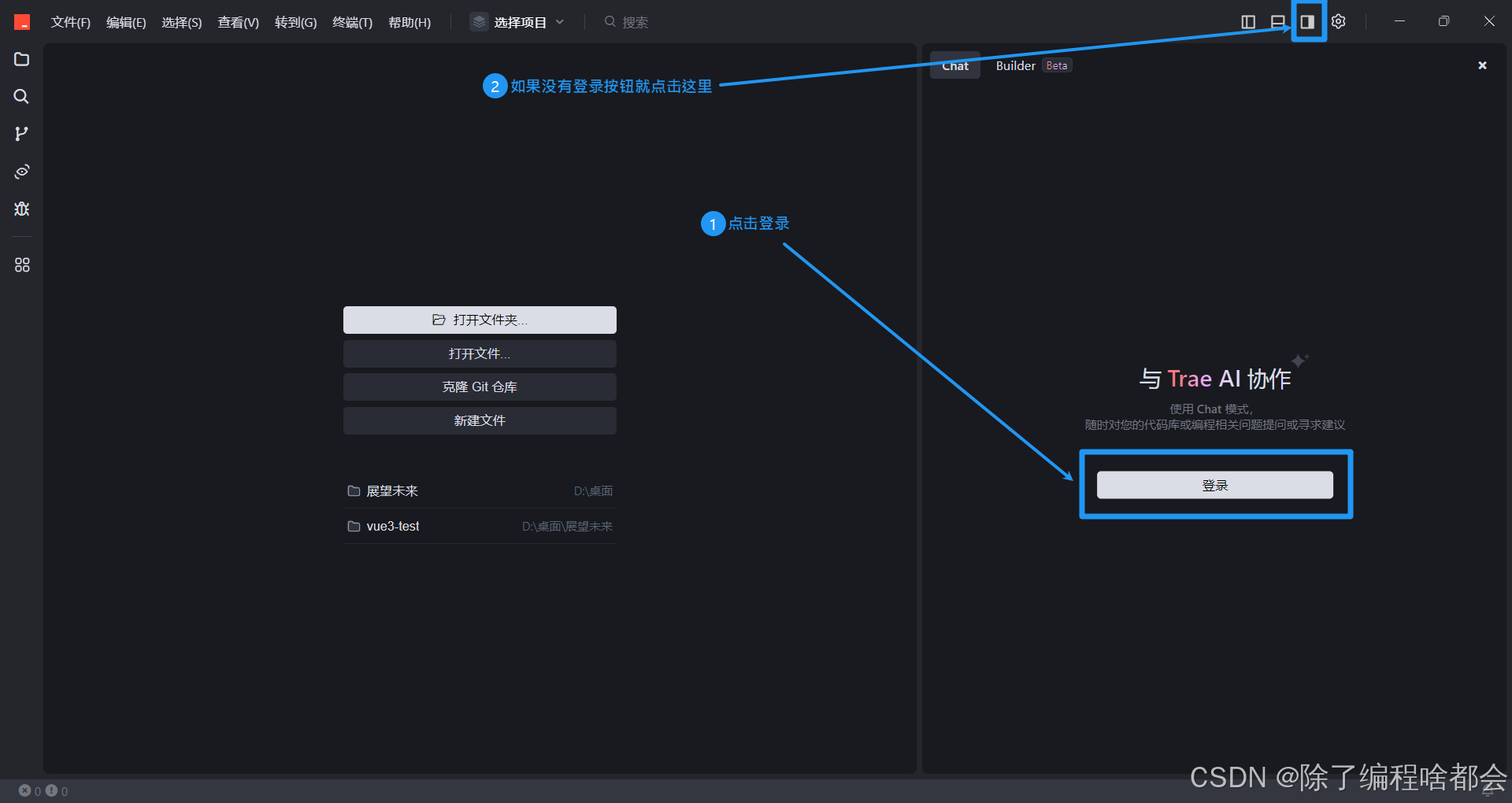Close the Trae window

tap(1489, 21)
